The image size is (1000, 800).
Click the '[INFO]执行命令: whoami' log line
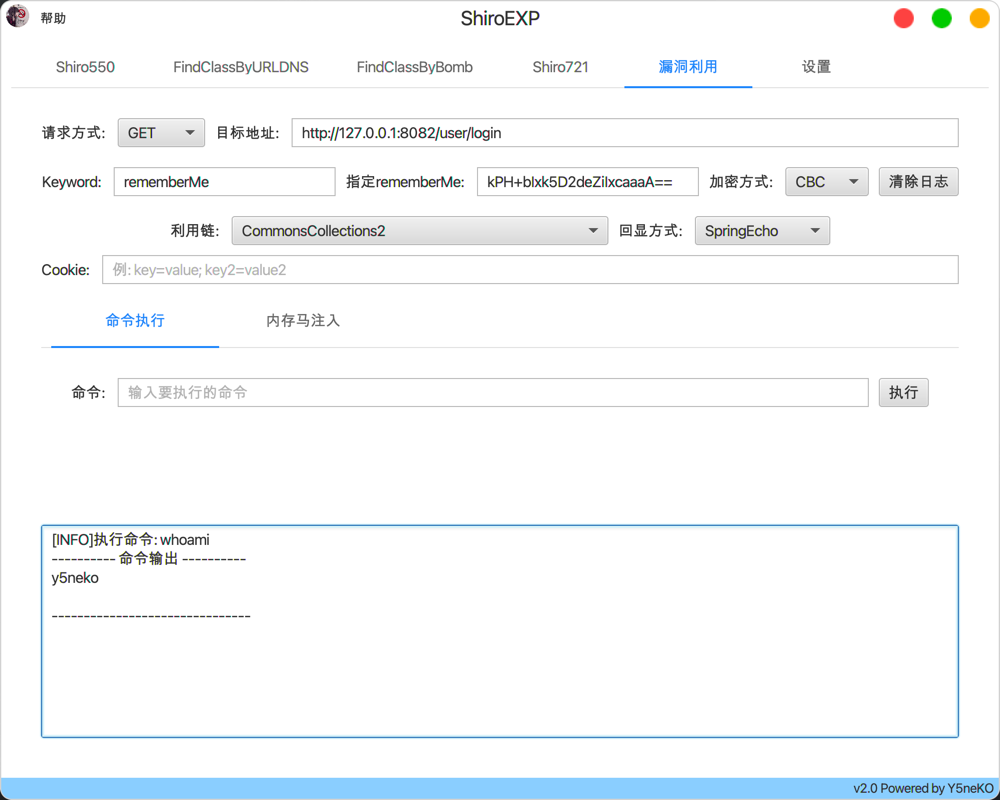(x=131, y=540)
